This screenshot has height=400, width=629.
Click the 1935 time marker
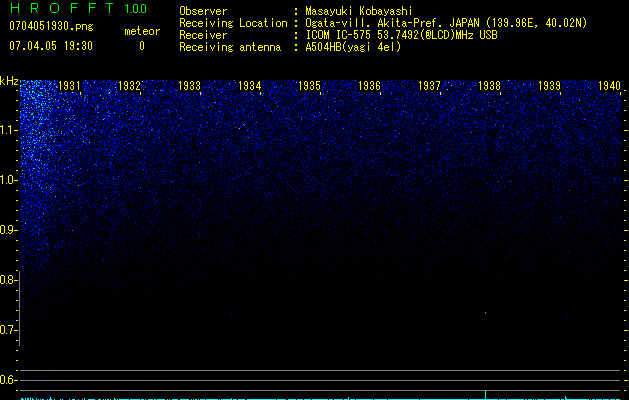(309, 85)
